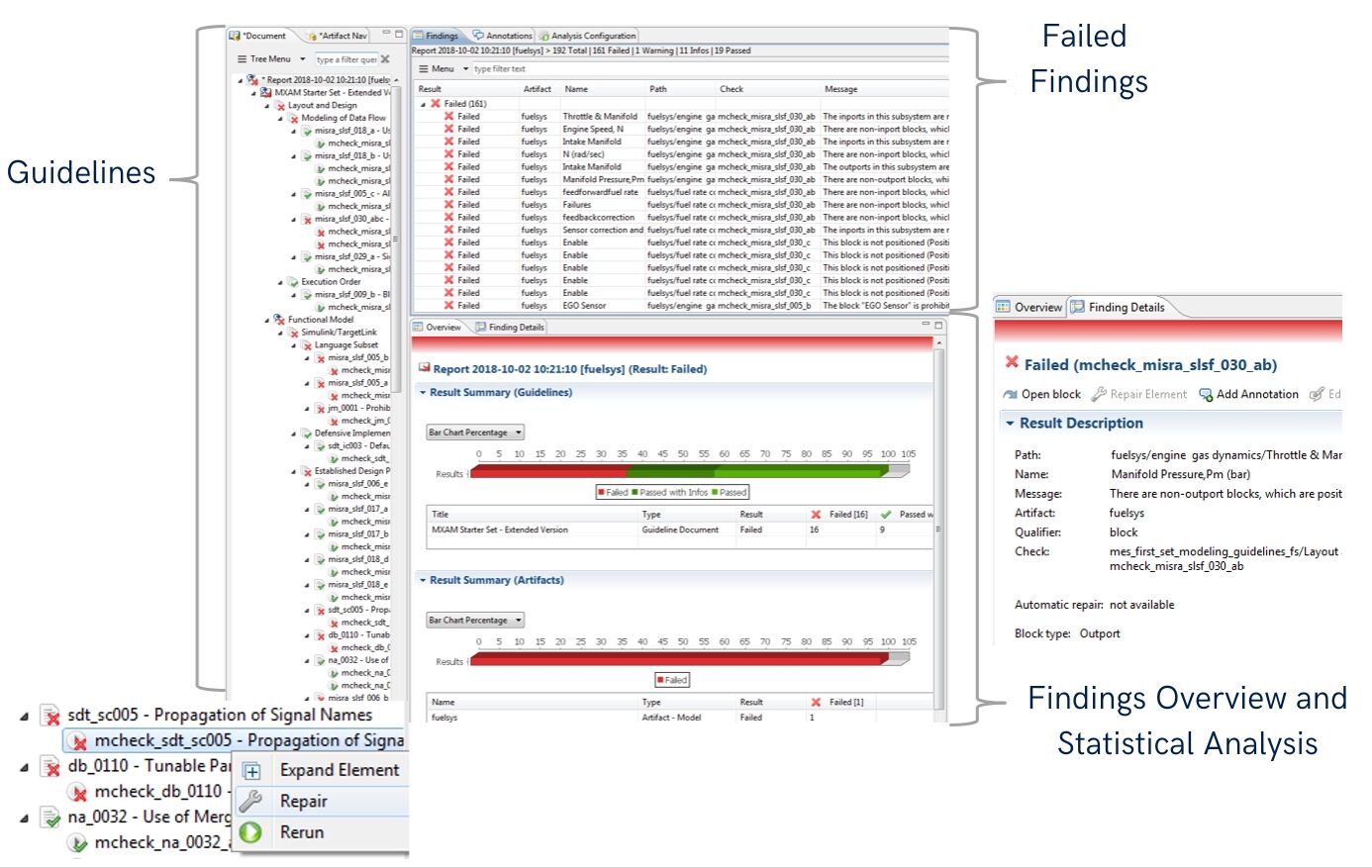The image size is (1372, 868).
Task: Click the Menu hamburger icon in Findings view
Action: coord(426,69)
